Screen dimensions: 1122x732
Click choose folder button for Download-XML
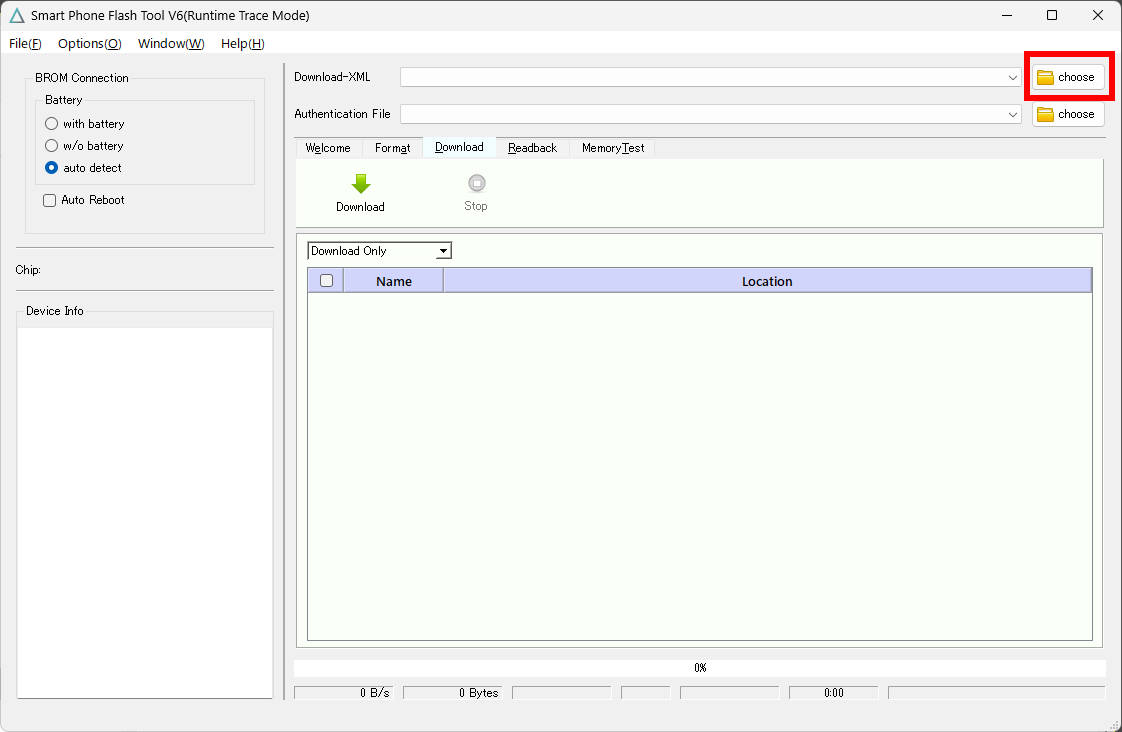click(1068, 77)
